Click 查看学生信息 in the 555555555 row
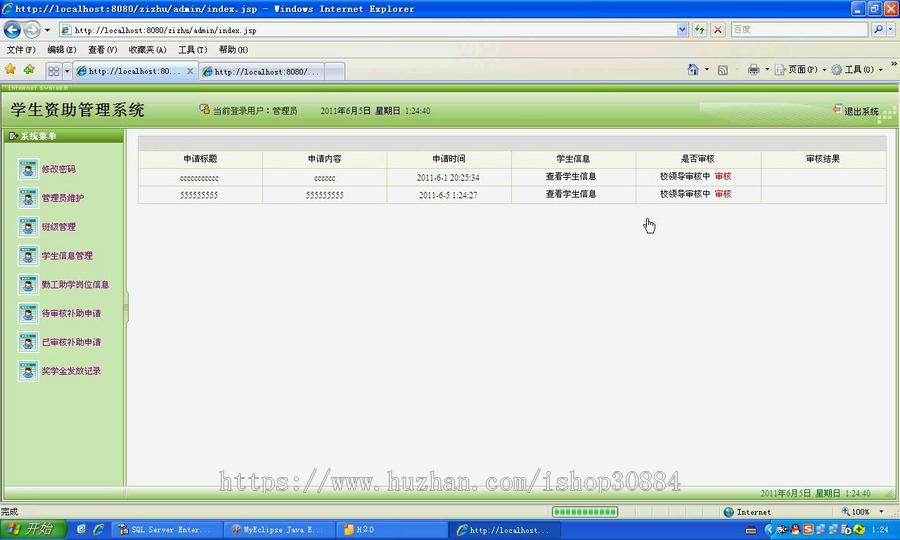The width and height of the screenshot is (900, 540). [x=571, y=194]
